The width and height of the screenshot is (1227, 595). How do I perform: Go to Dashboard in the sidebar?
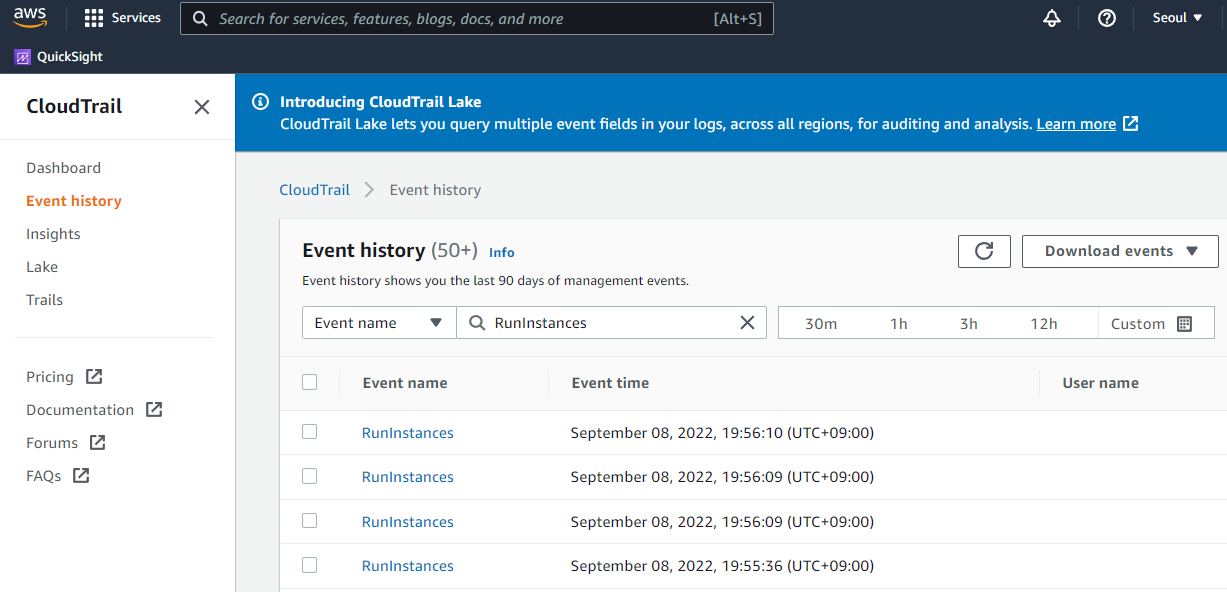pyautogui.click(x=63, y=168)
